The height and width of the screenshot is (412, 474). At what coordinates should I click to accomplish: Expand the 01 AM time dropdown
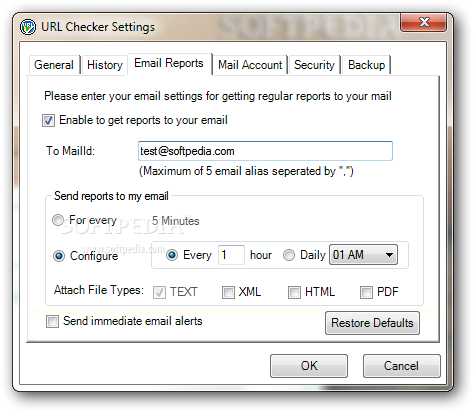(x=363, y=255)
